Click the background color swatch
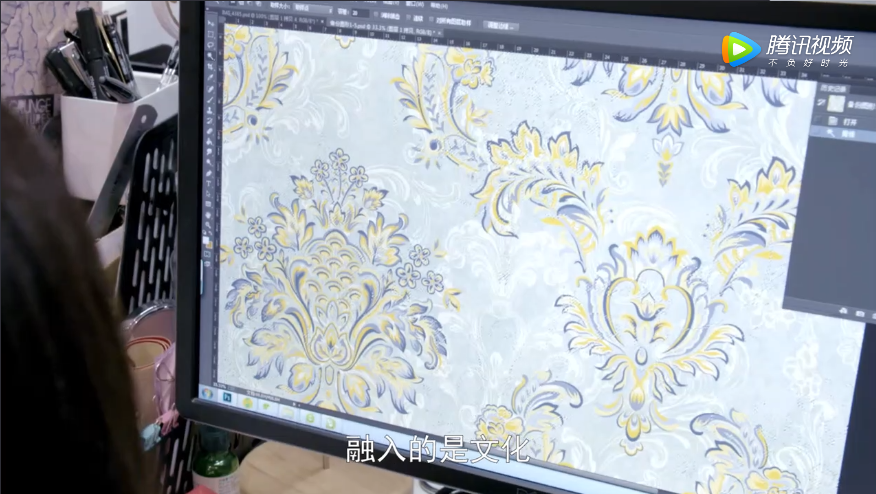 [210, 246]
